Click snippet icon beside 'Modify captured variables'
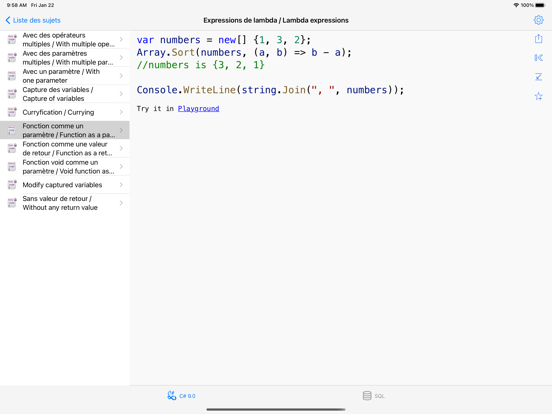The height and width of the screenshot is (414, 552). click(x=12, y=184)
